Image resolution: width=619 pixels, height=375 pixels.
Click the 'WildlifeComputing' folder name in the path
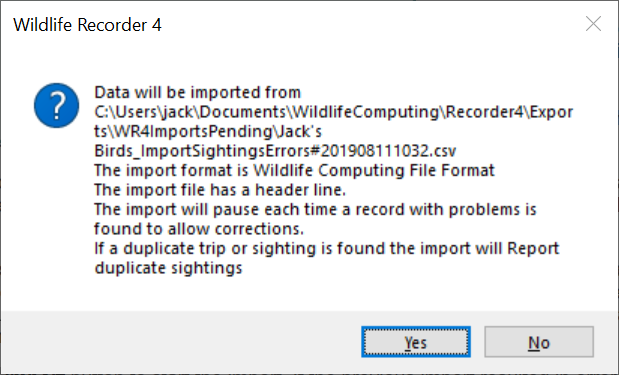tap(366, 112)
